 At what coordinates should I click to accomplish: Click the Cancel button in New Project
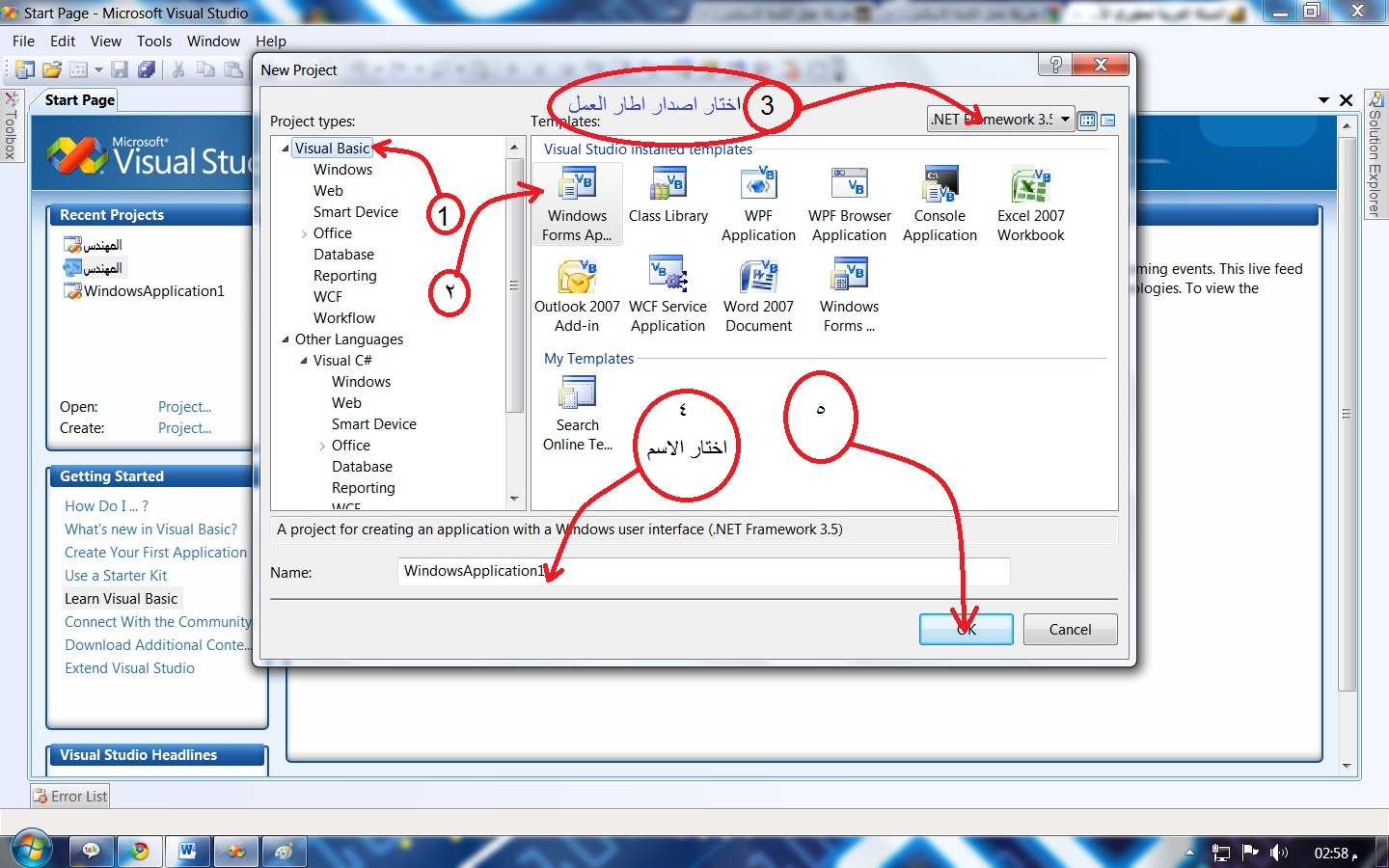pyautogui.click(x=1071, y=629)
